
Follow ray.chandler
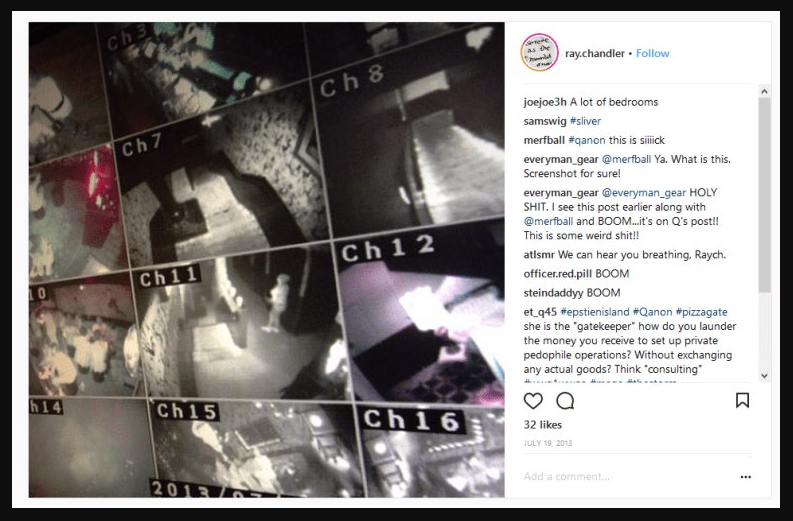[x=652, y=53]
